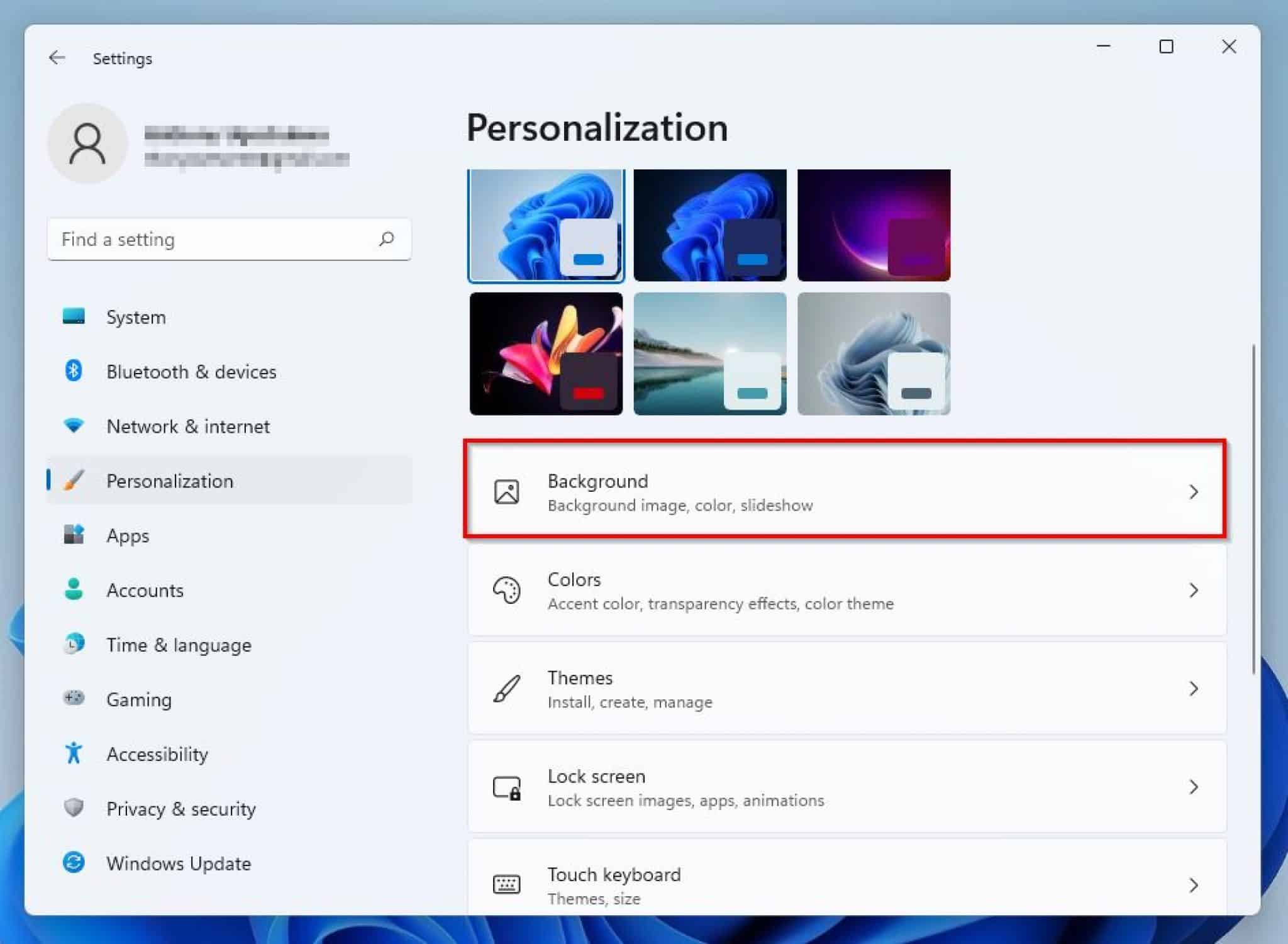
Task: Select the dark purple theme thumbnail
Action: click(874, 225)
